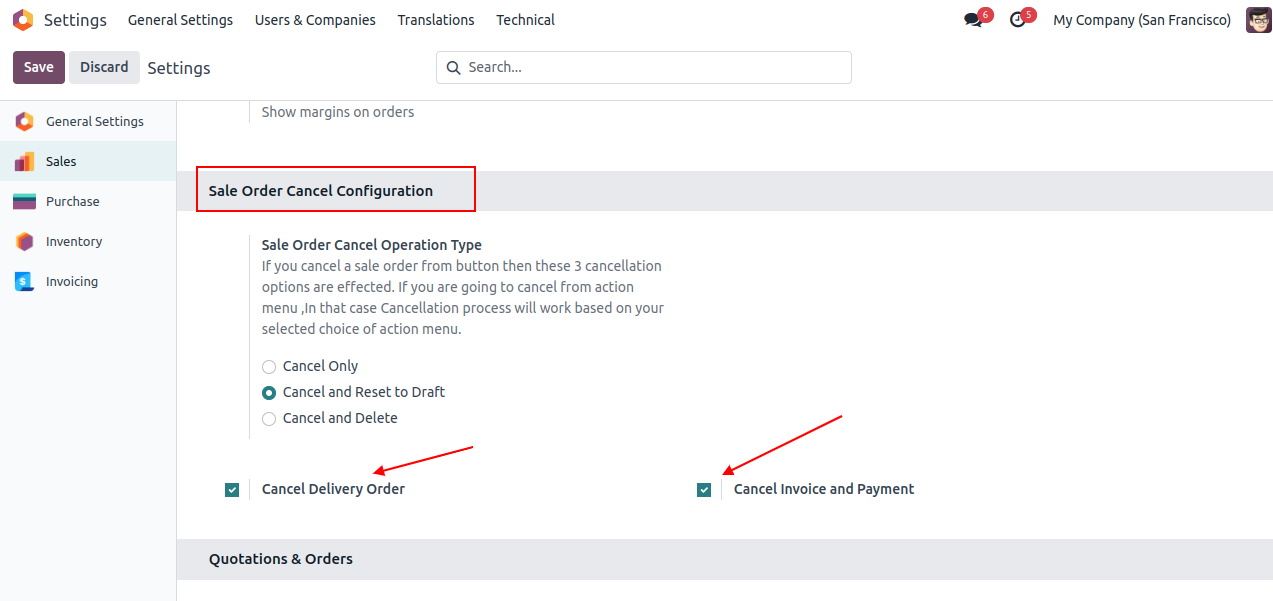Click the General Settings sidebar icon
Image resolution: width=1273 pixels, height=601 pixels.
pyautogui.click(x=25, y=121)
